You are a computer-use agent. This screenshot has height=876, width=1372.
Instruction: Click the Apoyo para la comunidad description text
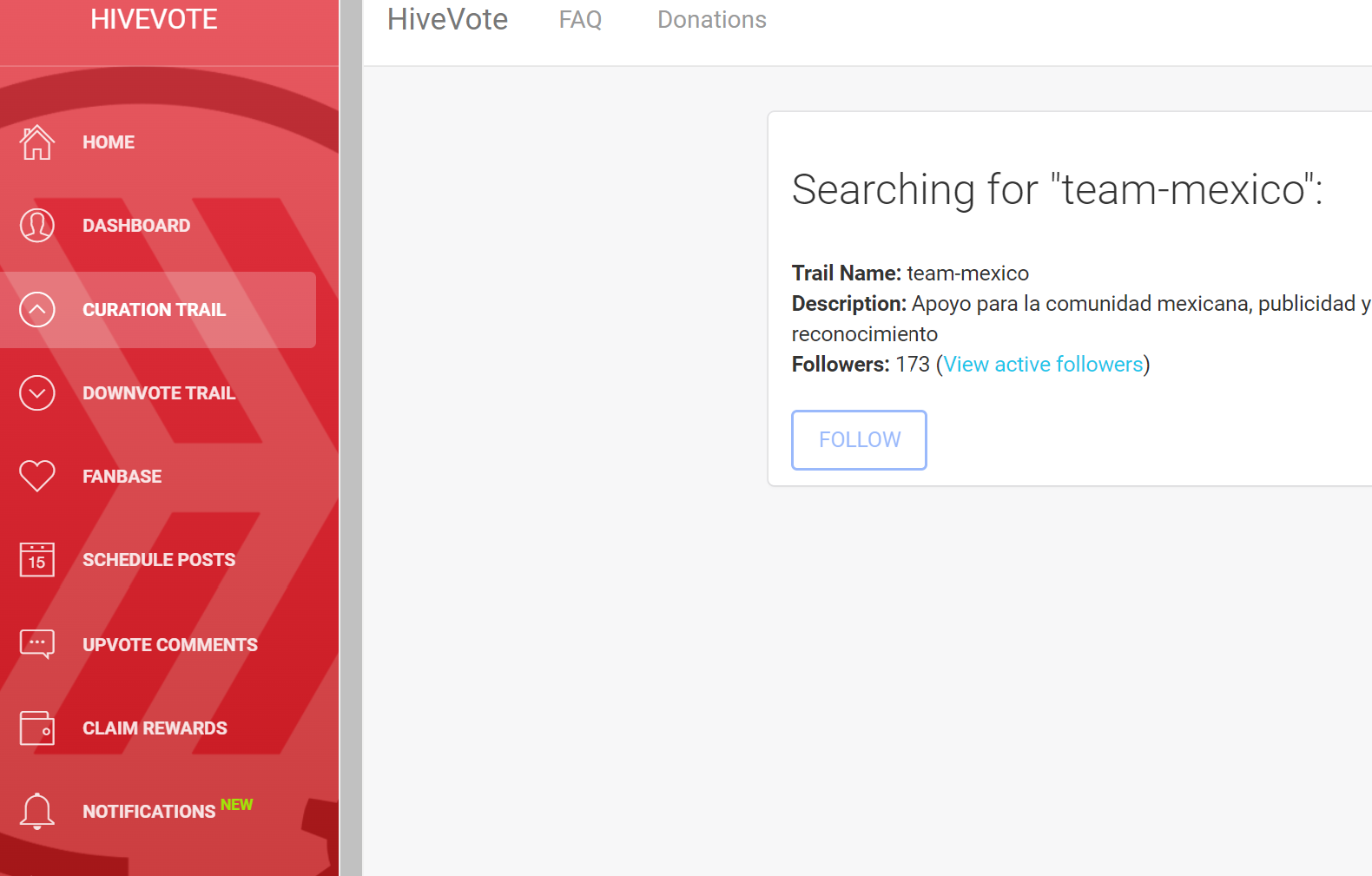(1081, 319)
